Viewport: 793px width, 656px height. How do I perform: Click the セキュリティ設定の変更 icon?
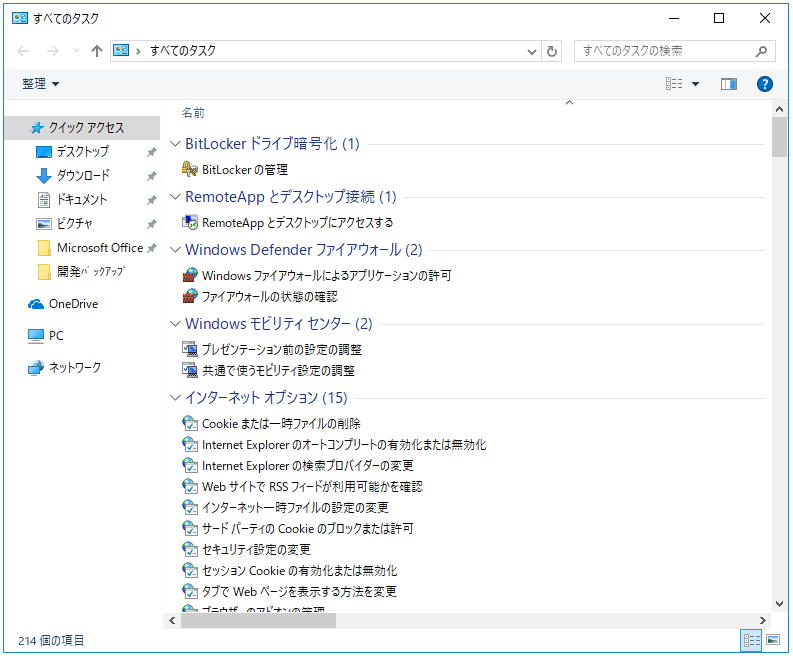[190, 549]
